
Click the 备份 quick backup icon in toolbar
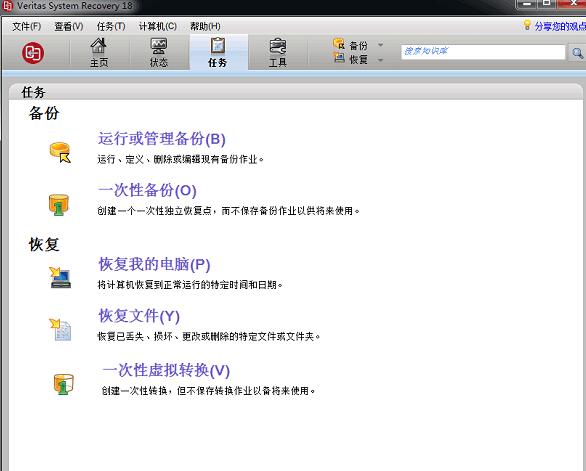[339, 44]
